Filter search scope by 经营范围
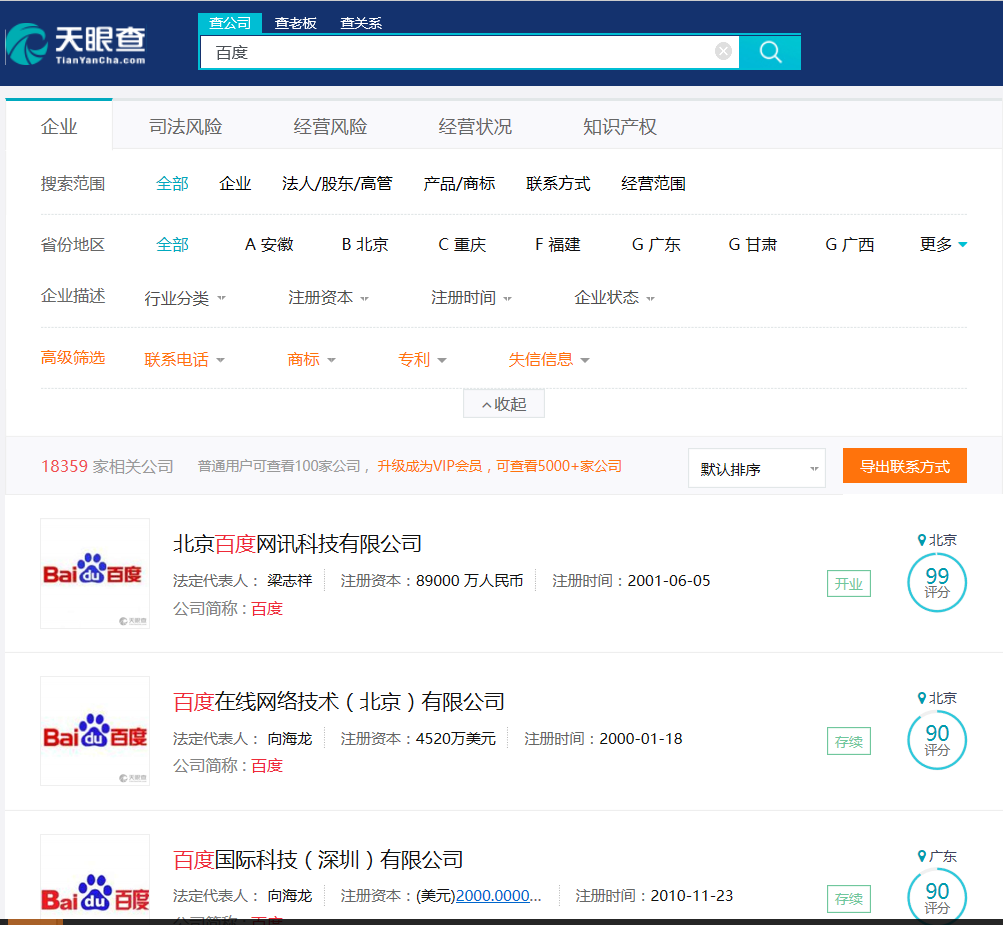This screenshot has height=925, width=1003. 653,184
